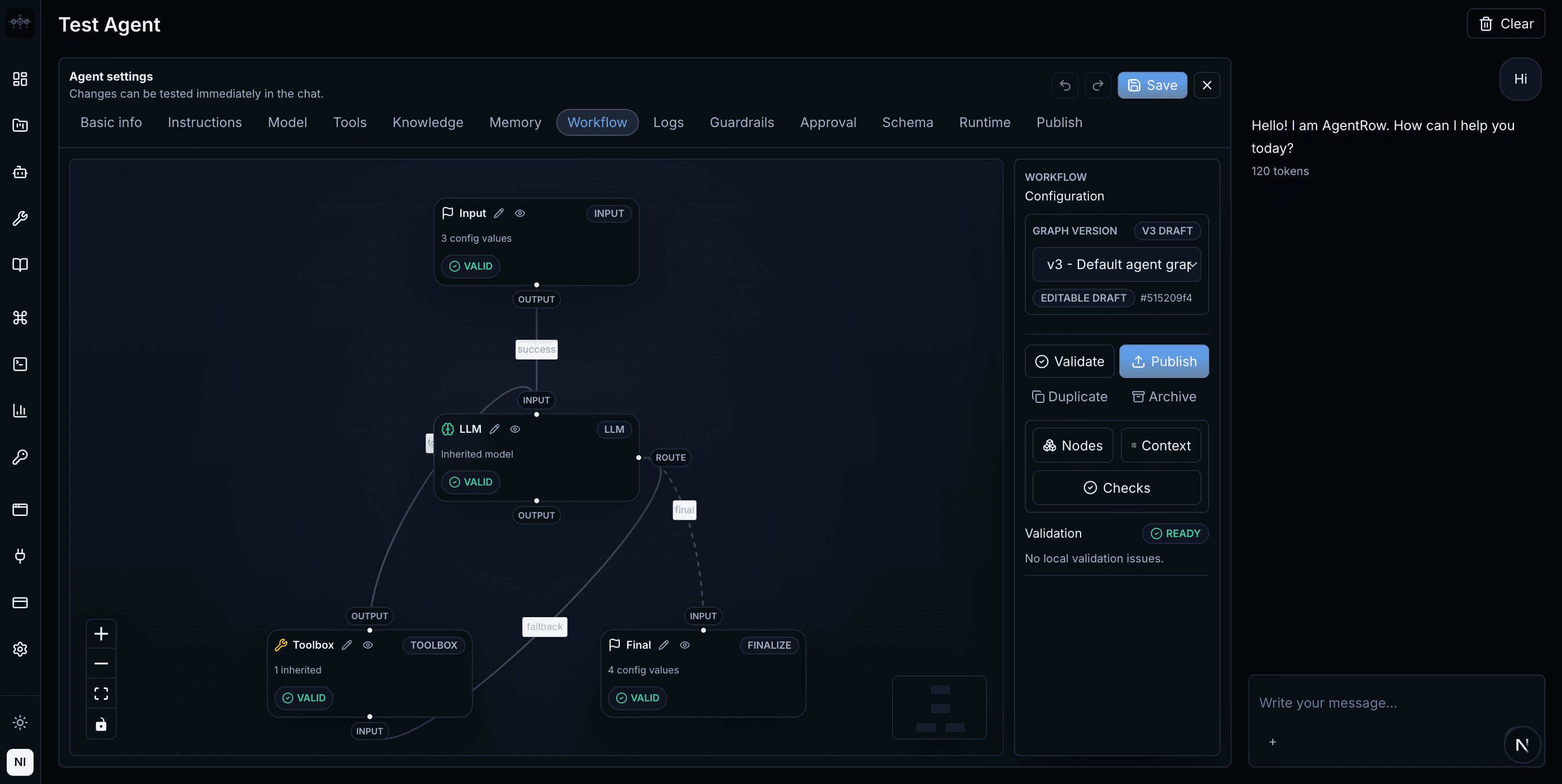Screen dimensions: 1562x784
Task: Switch to the Basic info tab
Action: coord(111,122)
